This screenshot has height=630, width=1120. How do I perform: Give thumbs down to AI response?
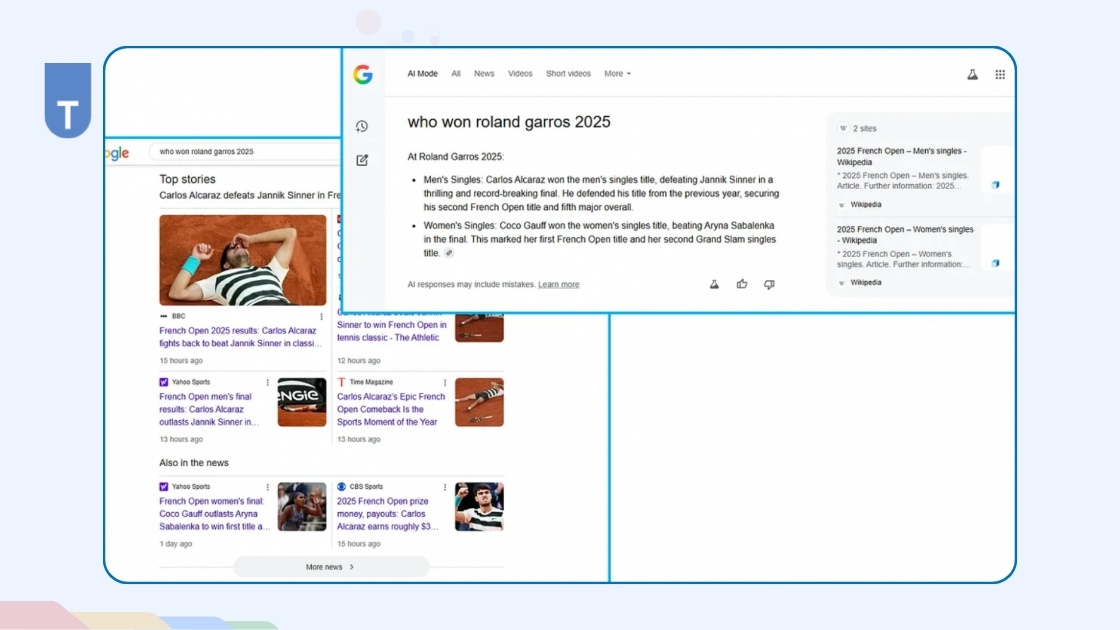[769, 284]
